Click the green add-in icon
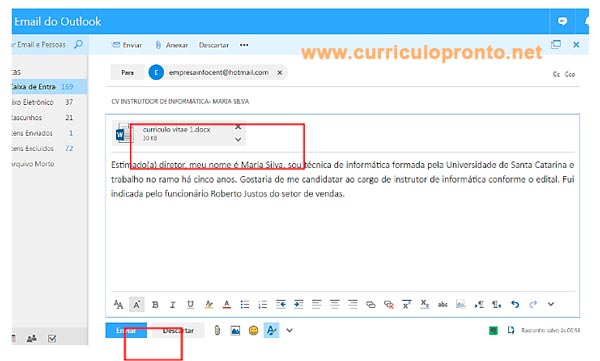 click(493, 330)
